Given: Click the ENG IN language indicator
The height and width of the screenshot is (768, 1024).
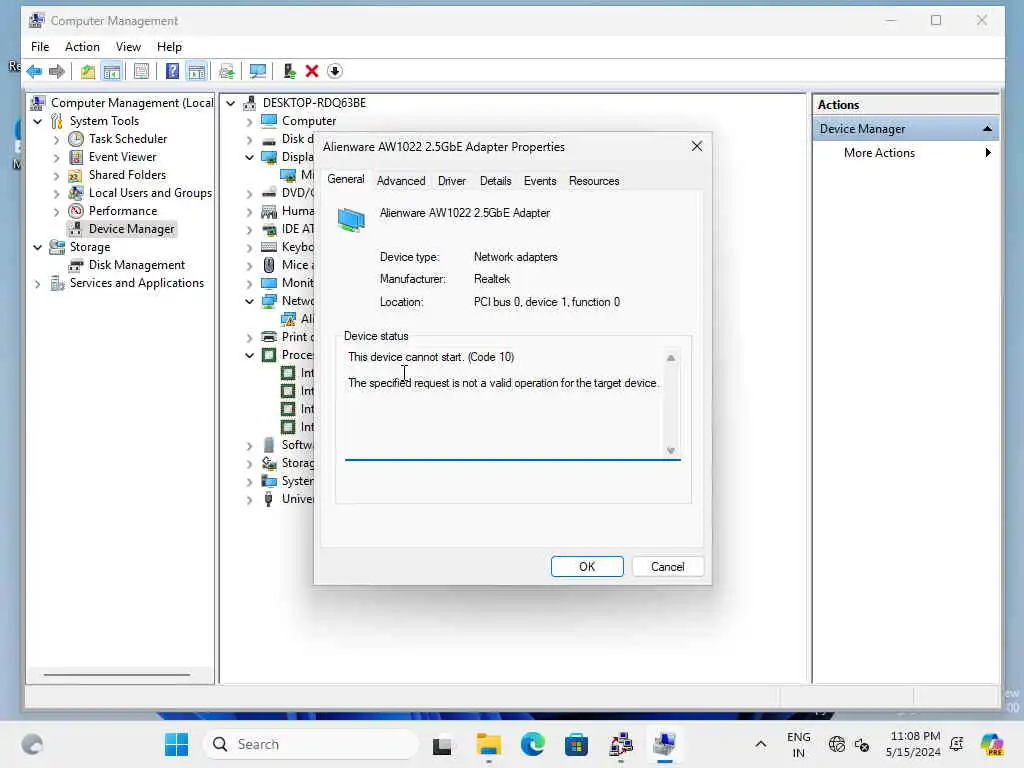Looking at the screenshot, I should (799, 744).
